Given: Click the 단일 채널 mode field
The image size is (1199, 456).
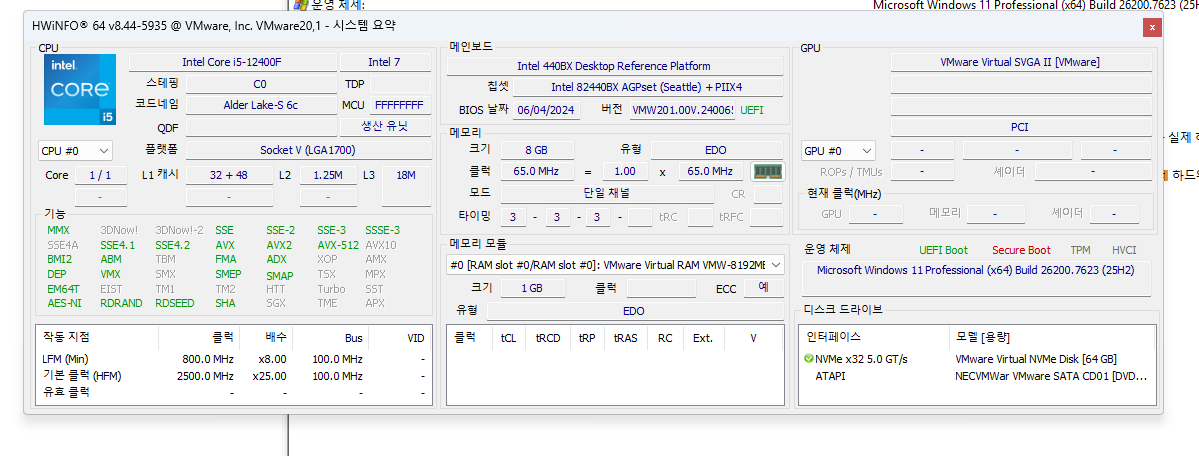Looking at the screenshot, I should [x=608, y=193].
